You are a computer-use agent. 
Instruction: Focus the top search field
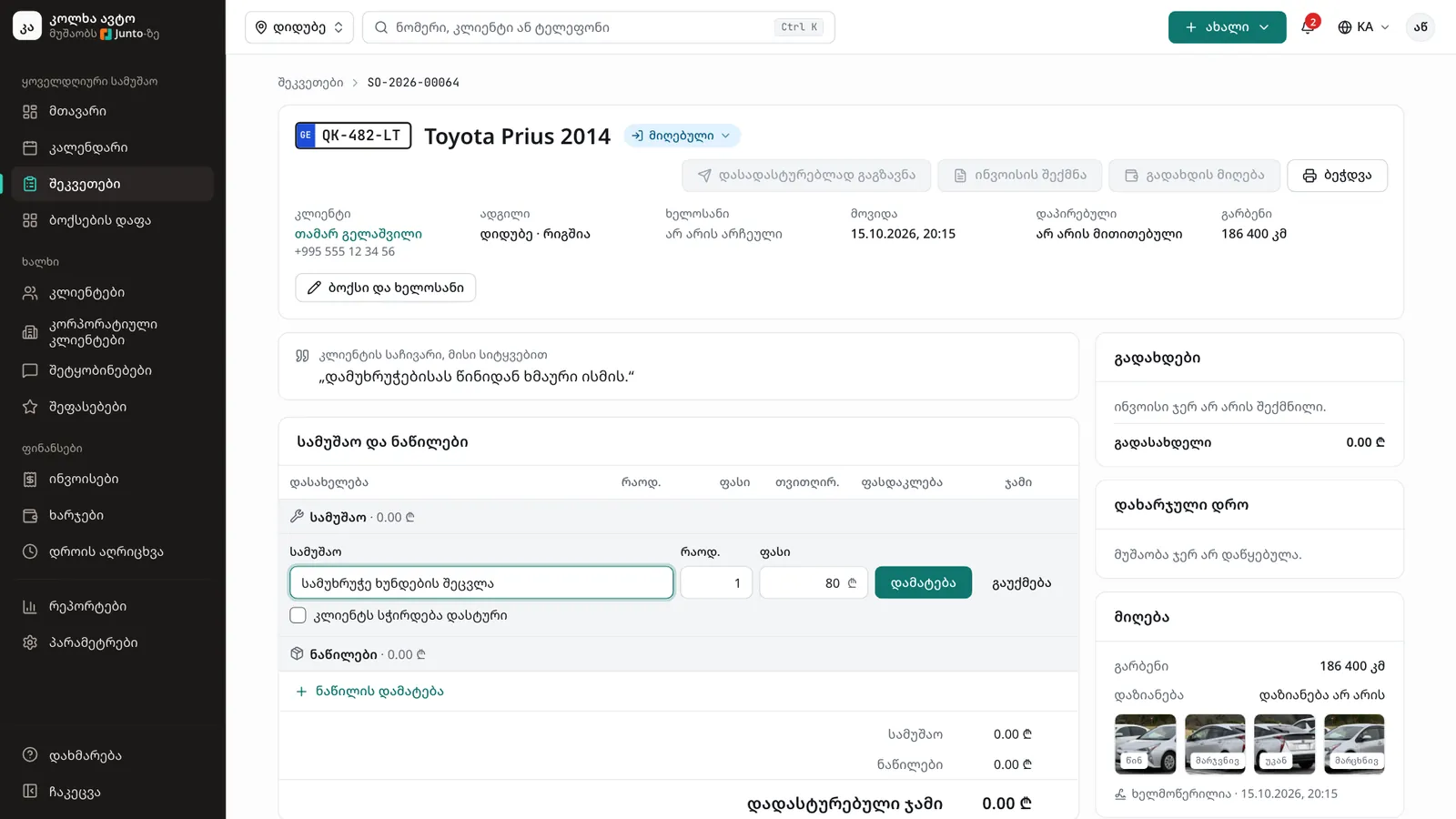point(598,27)
